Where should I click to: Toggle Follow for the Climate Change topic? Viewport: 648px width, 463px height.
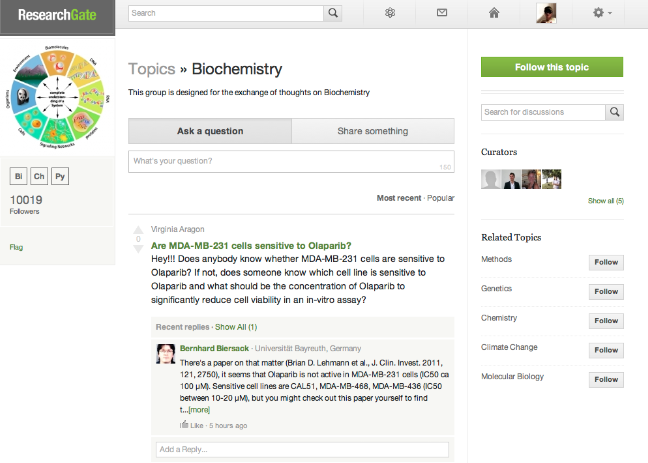point(606,349)
